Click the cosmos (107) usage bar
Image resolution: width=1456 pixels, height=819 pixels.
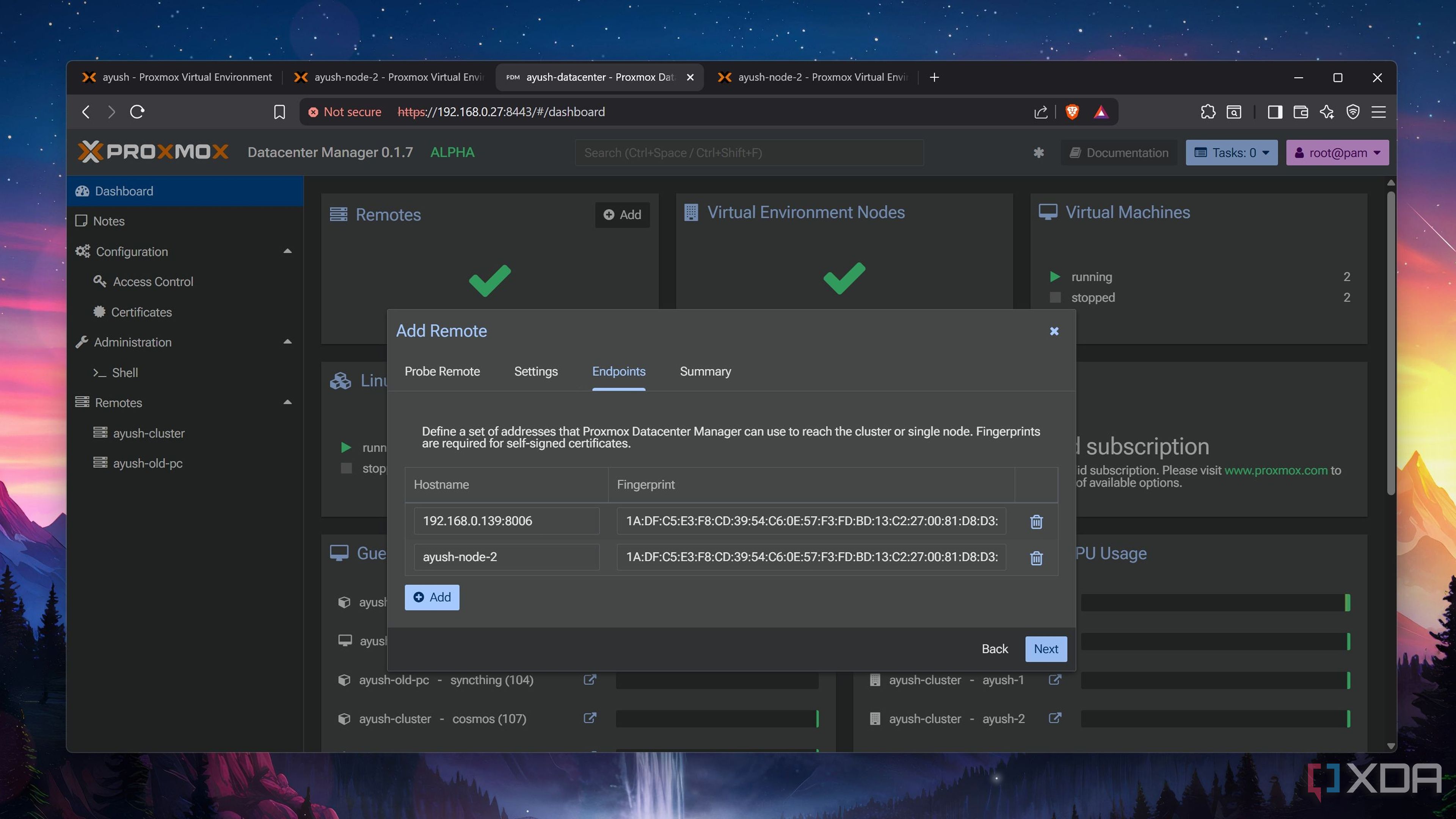[717, 719]
